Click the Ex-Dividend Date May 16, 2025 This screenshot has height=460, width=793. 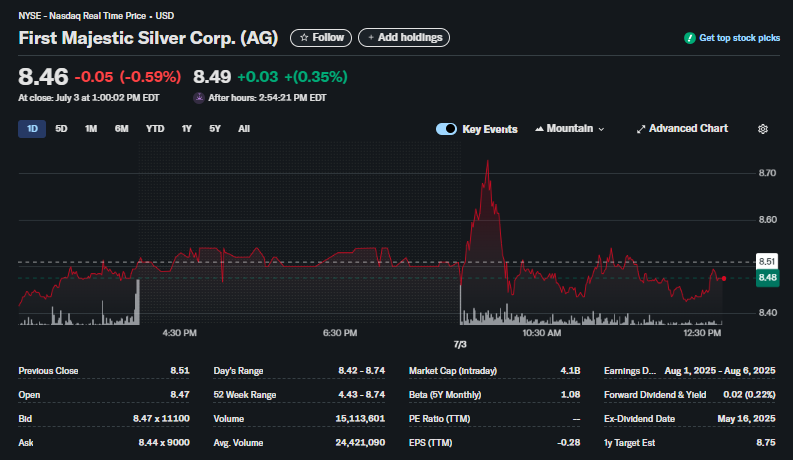[746, 419]
